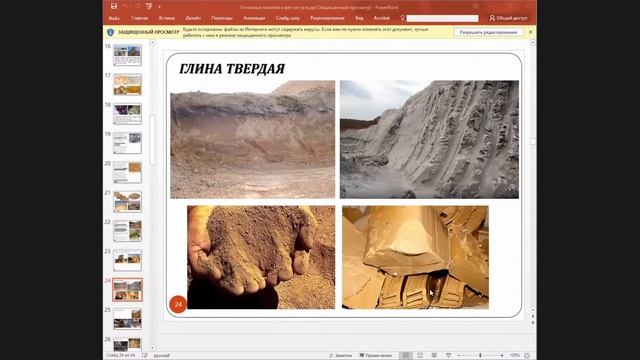640x360 pixels.
Task: Select slide 23 thumbnail
Action: tap(127, 260)
